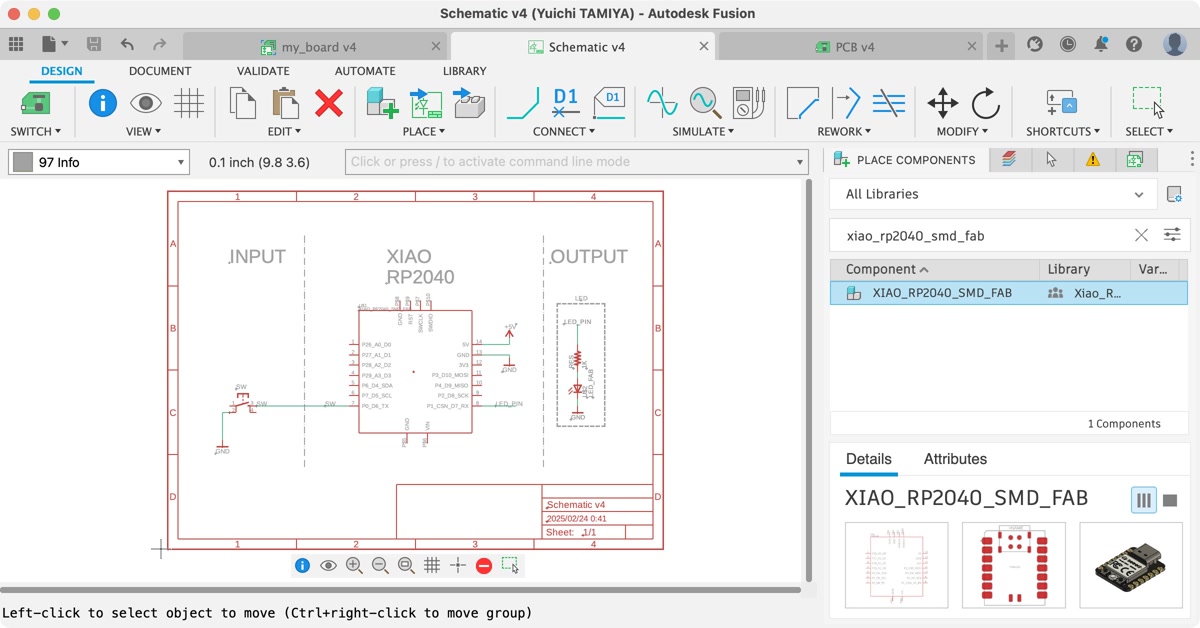Viewport: 1200px width, 628px height.
Task: Click the Copy icon in EDIT group
Action: [x=243, y=103]
